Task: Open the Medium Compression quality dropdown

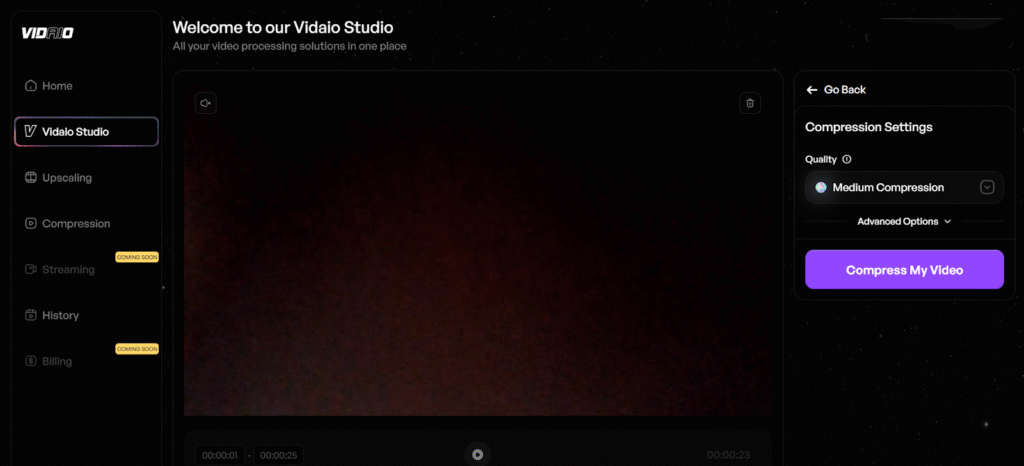Action: 890,187
